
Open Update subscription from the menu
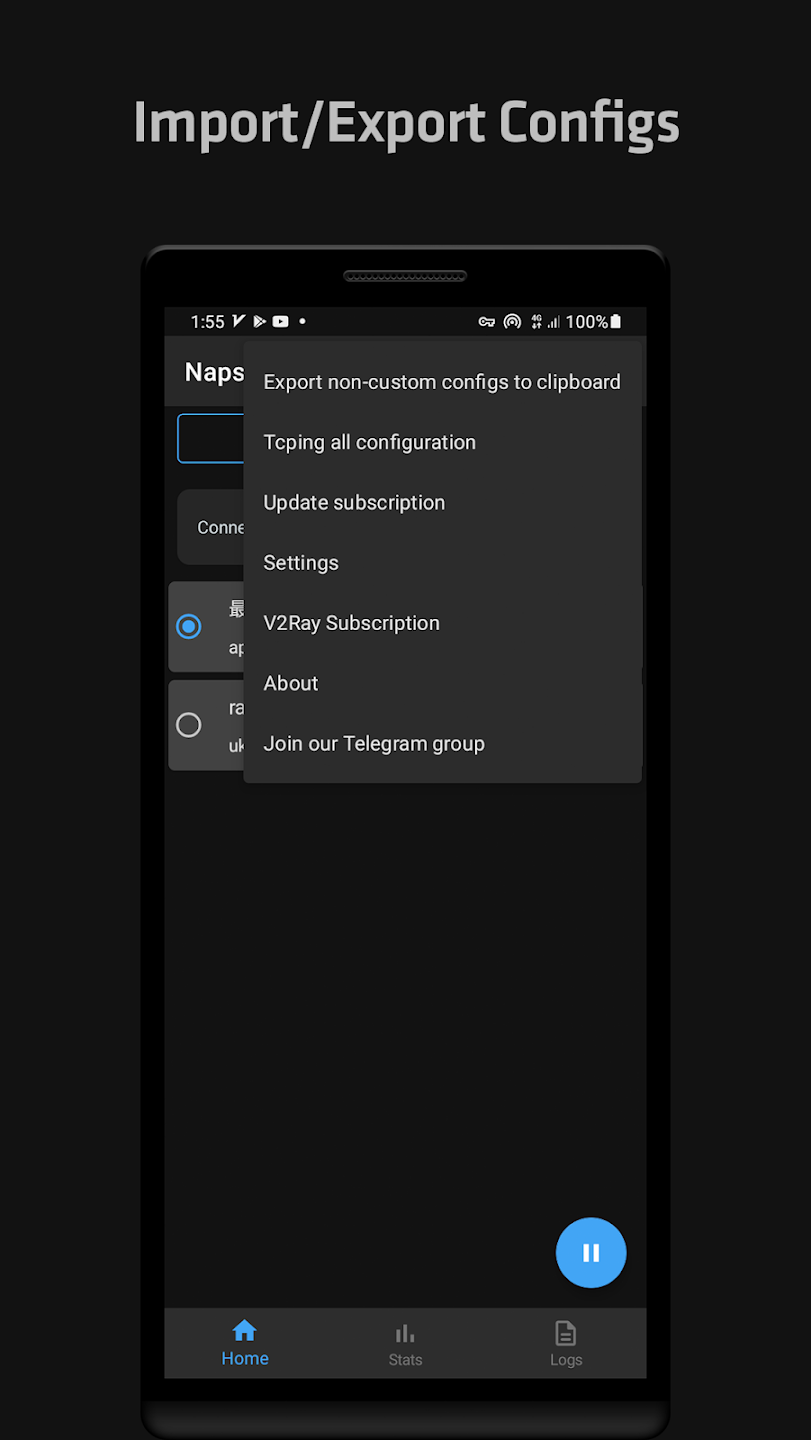[354, 502]
